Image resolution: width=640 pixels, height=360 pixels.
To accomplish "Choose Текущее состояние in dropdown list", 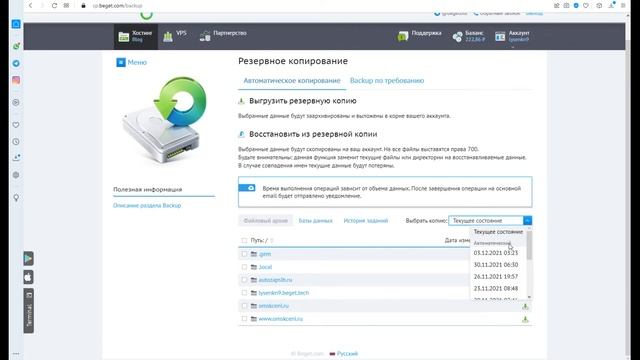I will pos(498,231).
